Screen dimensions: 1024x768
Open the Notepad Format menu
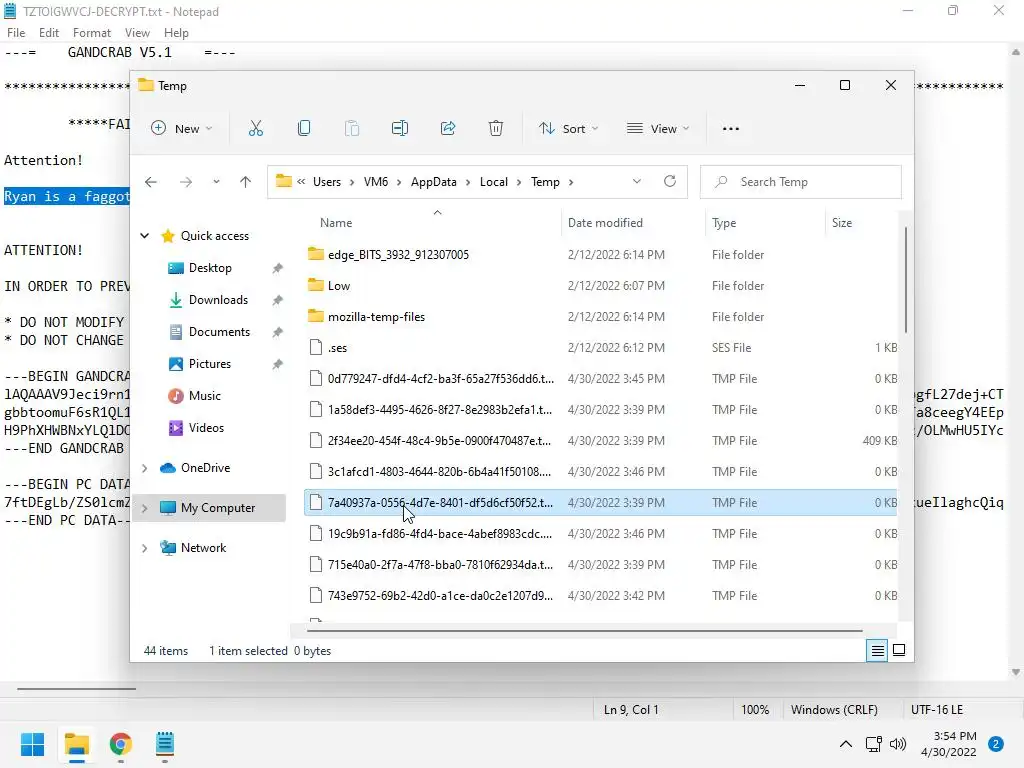(x=91, y=33)
